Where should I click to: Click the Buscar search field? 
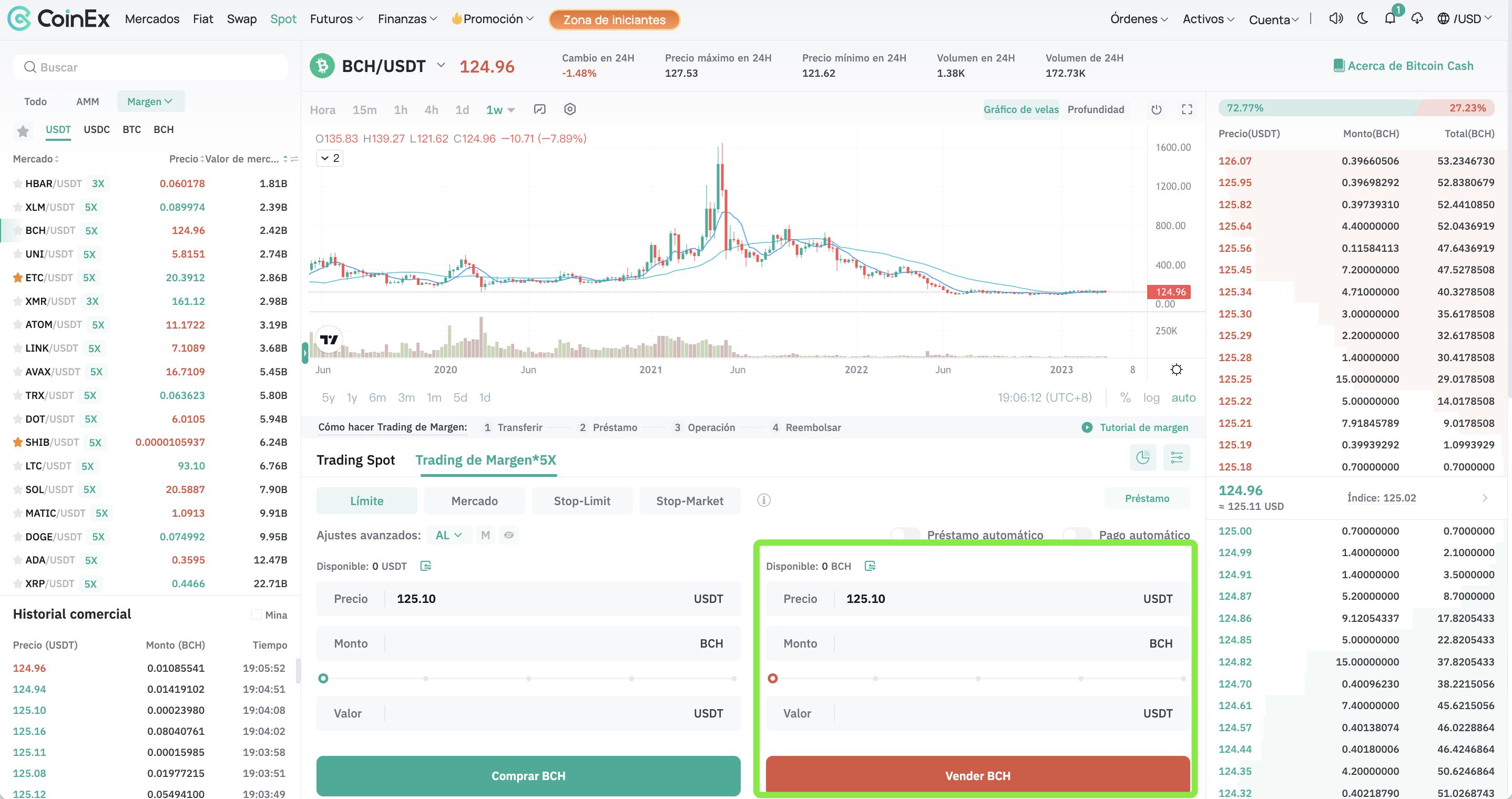pos(150,67)
